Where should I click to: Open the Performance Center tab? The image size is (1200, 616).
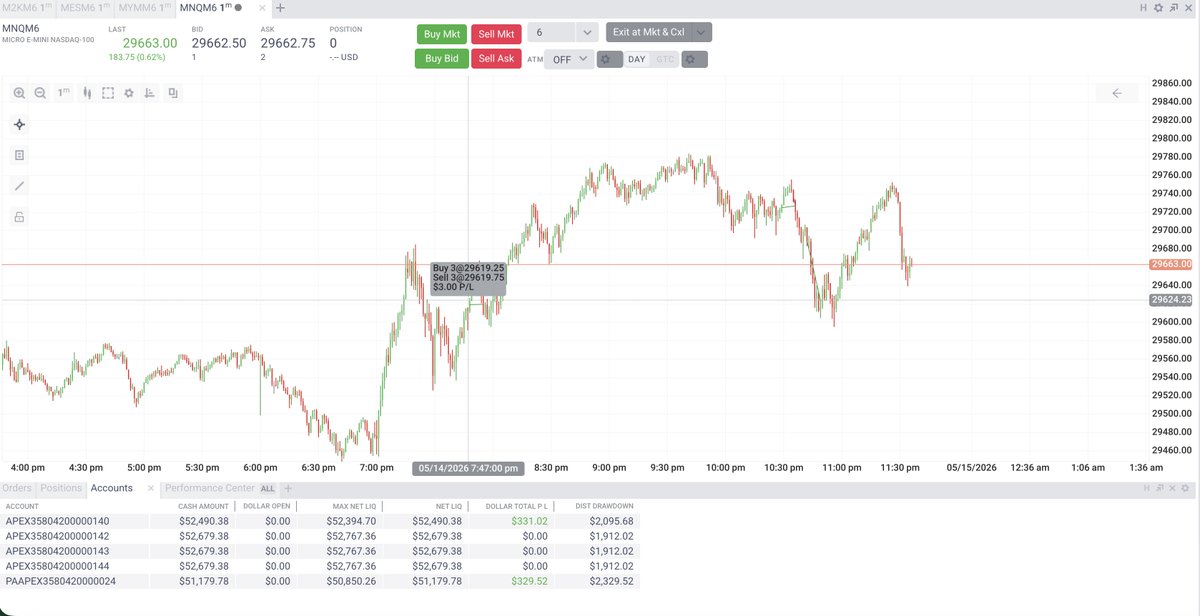[210, 488]
